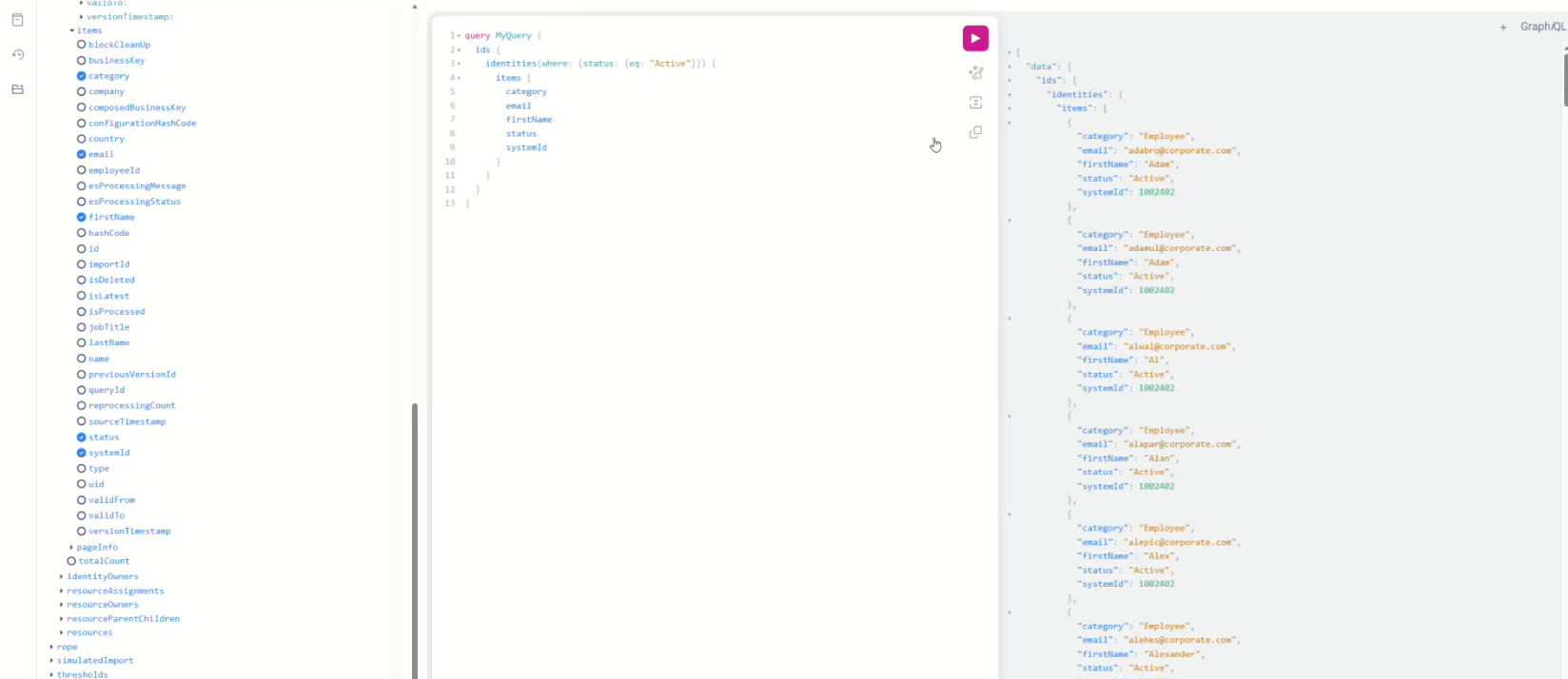1568x679 pixels.
Task: Click the explorer panel vertical scrollbar
Action: pyautogui.click(x=415, y=540)
